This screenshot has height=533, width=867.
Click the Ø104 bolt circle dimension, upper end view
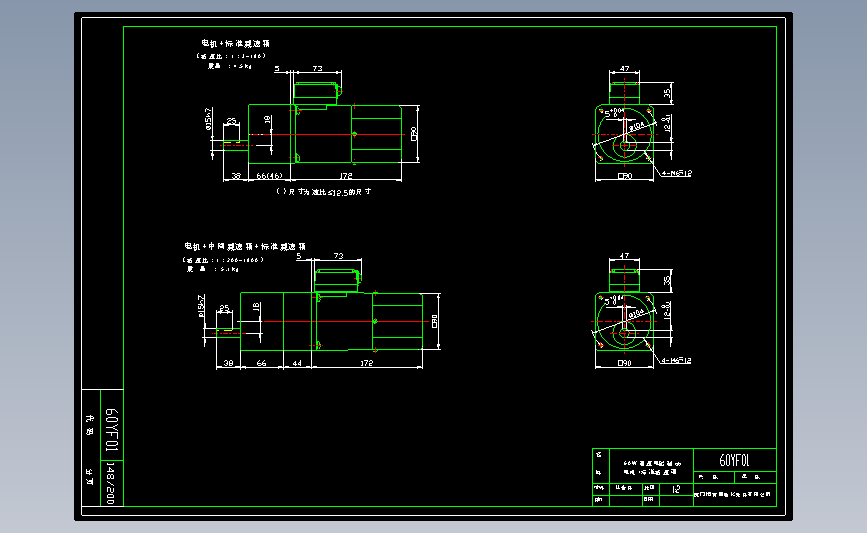coord(636,127)
